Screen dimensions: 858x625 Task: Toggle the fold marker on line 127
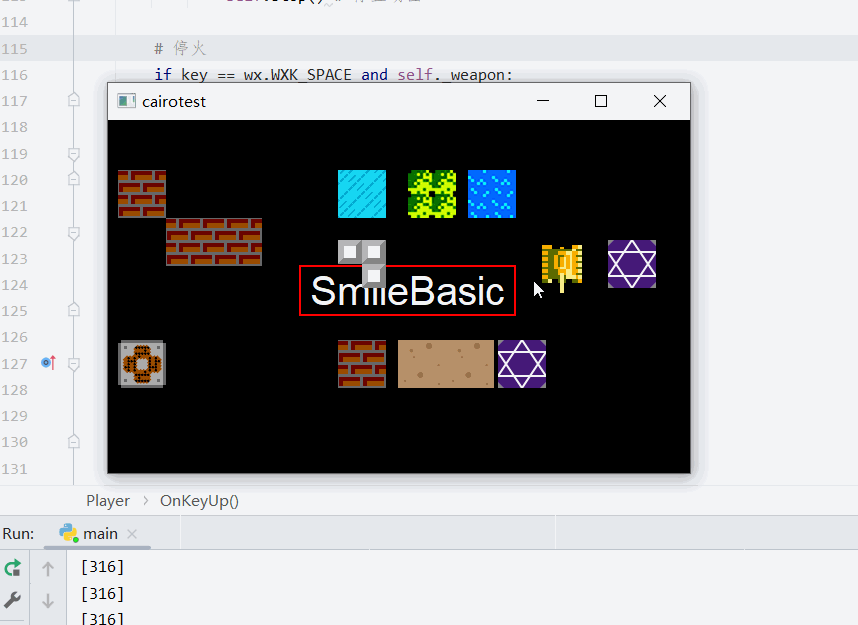click(x=74, y=364)
